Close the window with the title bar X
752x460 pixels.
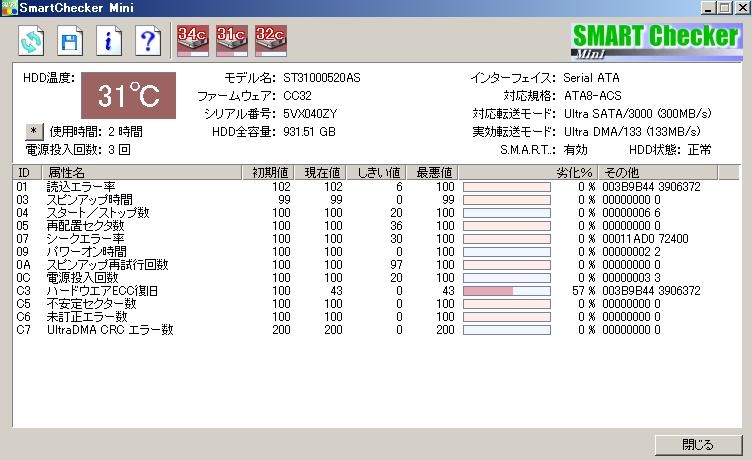click(742, 8)
